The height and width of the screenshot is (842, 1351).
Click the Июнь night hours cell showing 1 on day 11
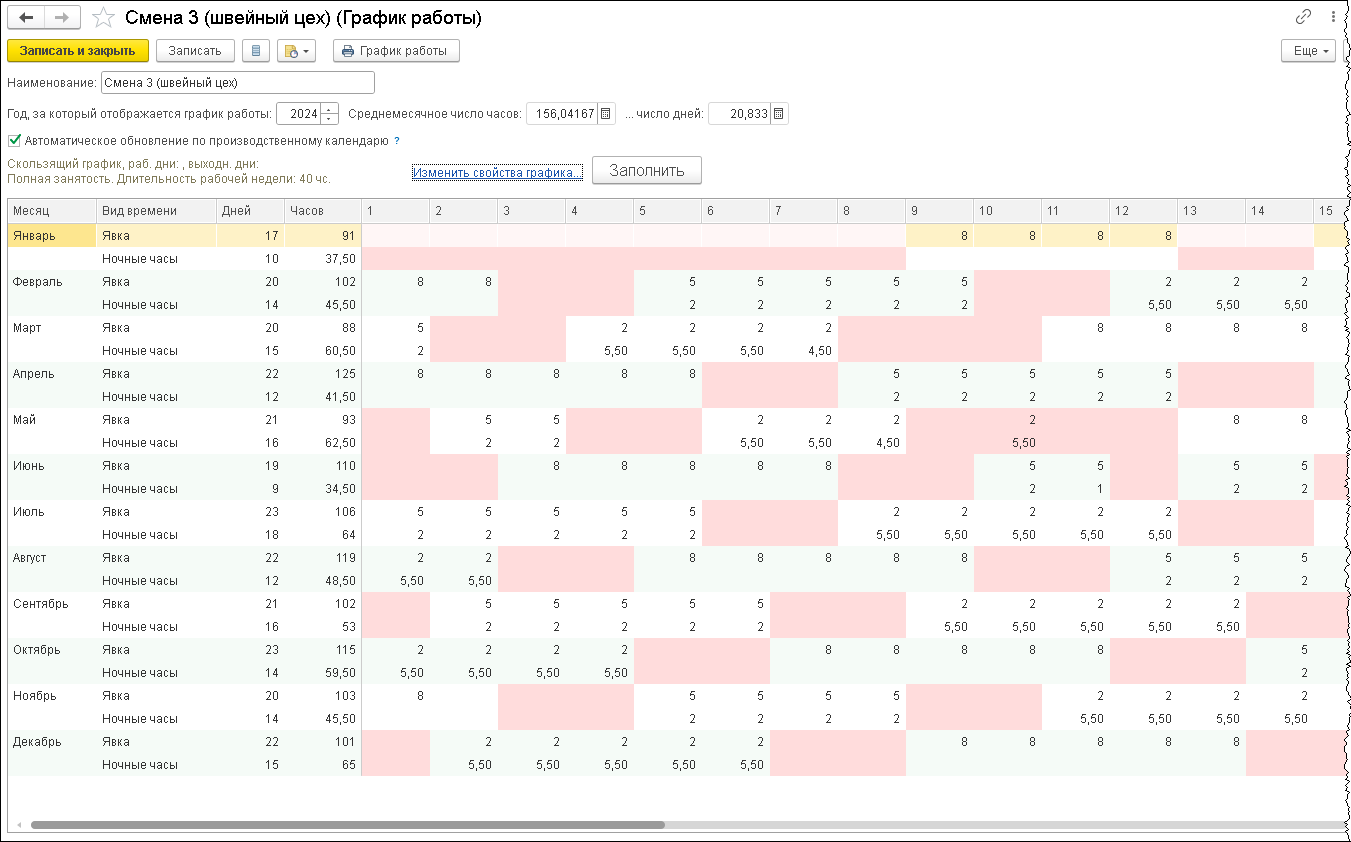coord(1075,489)
